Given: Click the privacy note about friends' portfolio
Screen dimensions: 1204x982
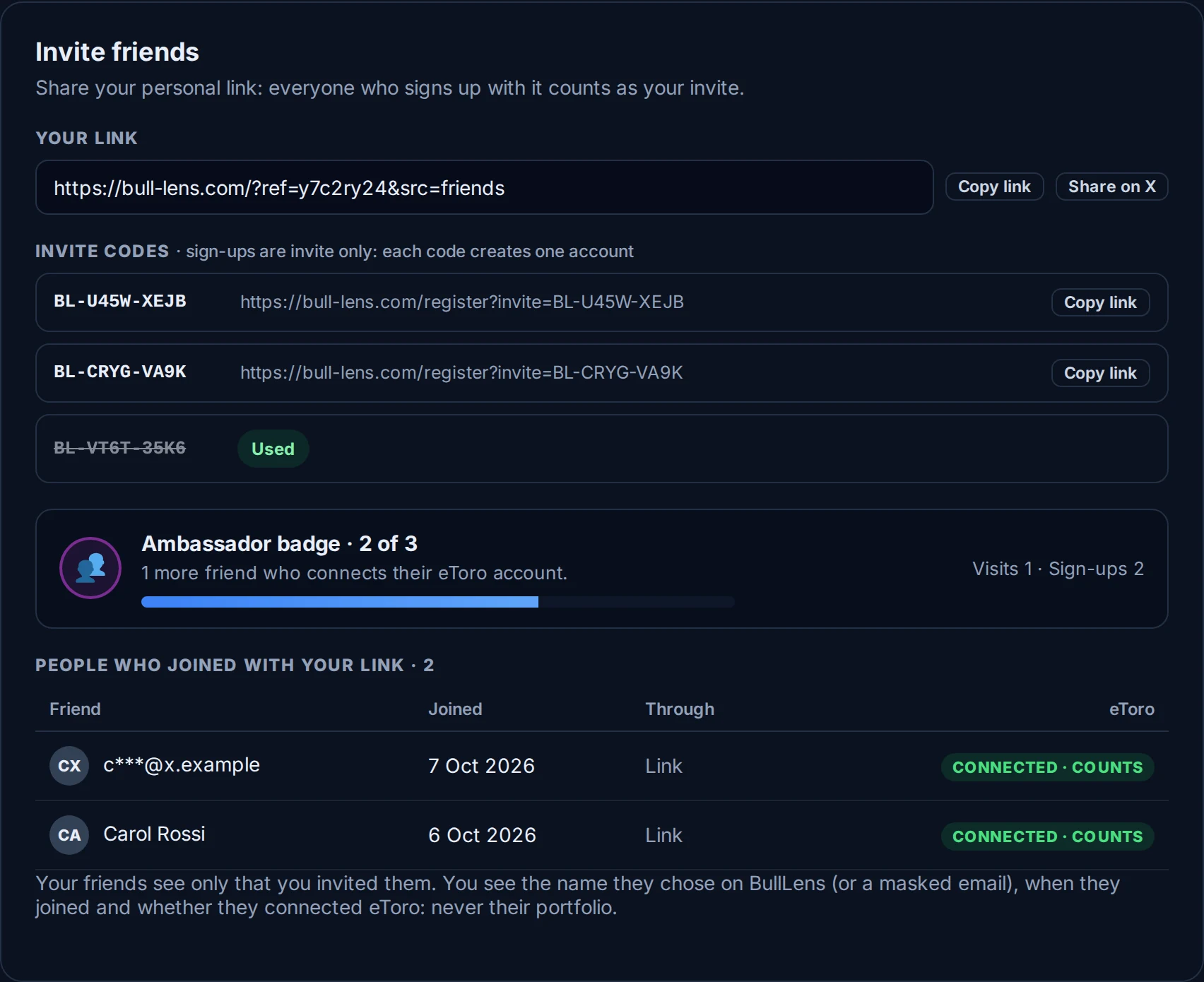Looking at the screenshot, I should coord(578,895).
